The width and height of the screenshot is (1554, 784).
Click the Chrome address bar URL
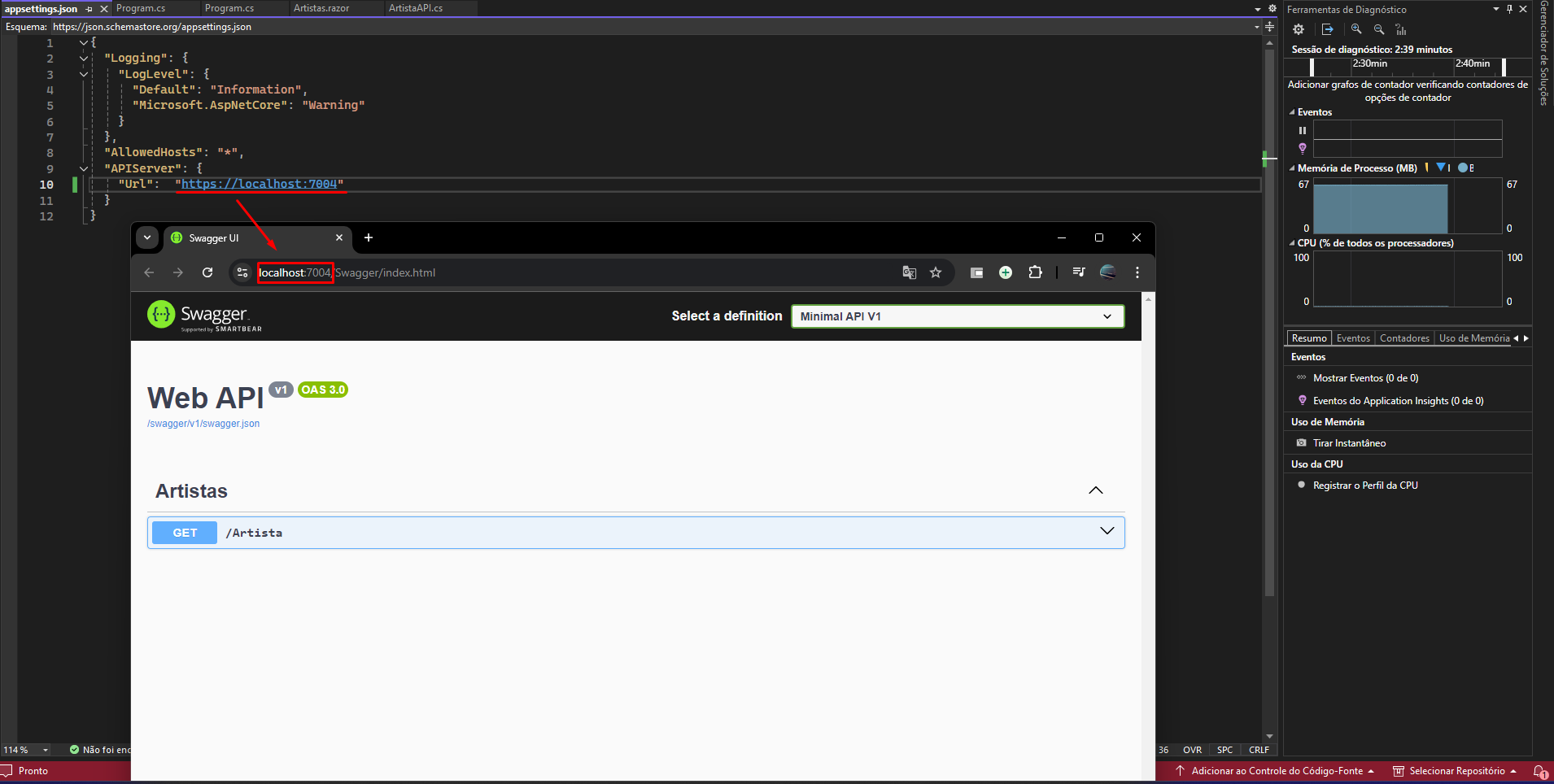347,272
